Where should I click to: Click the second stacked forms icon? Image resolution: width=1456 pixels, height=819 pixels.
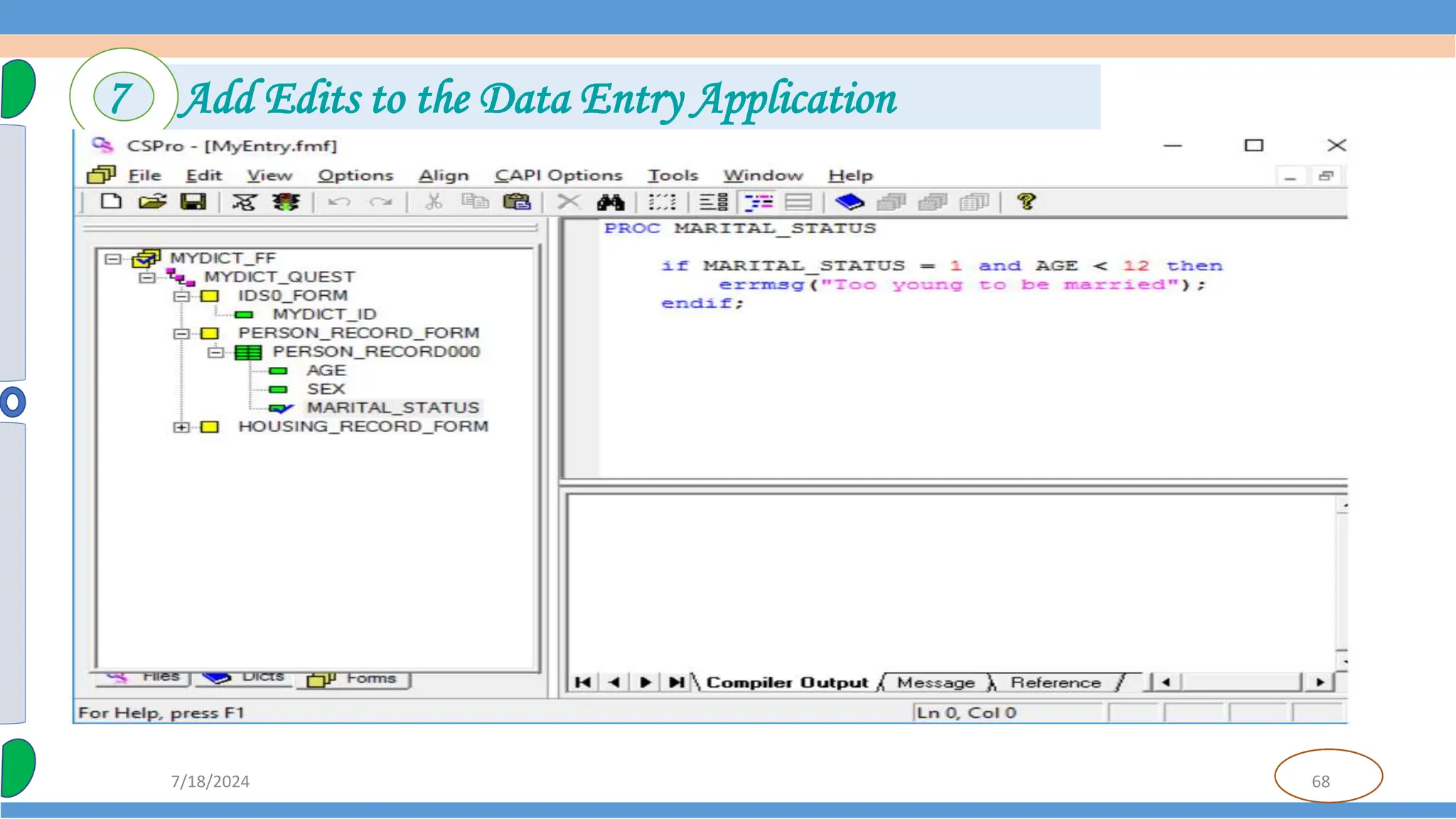[x=933, y=202]
